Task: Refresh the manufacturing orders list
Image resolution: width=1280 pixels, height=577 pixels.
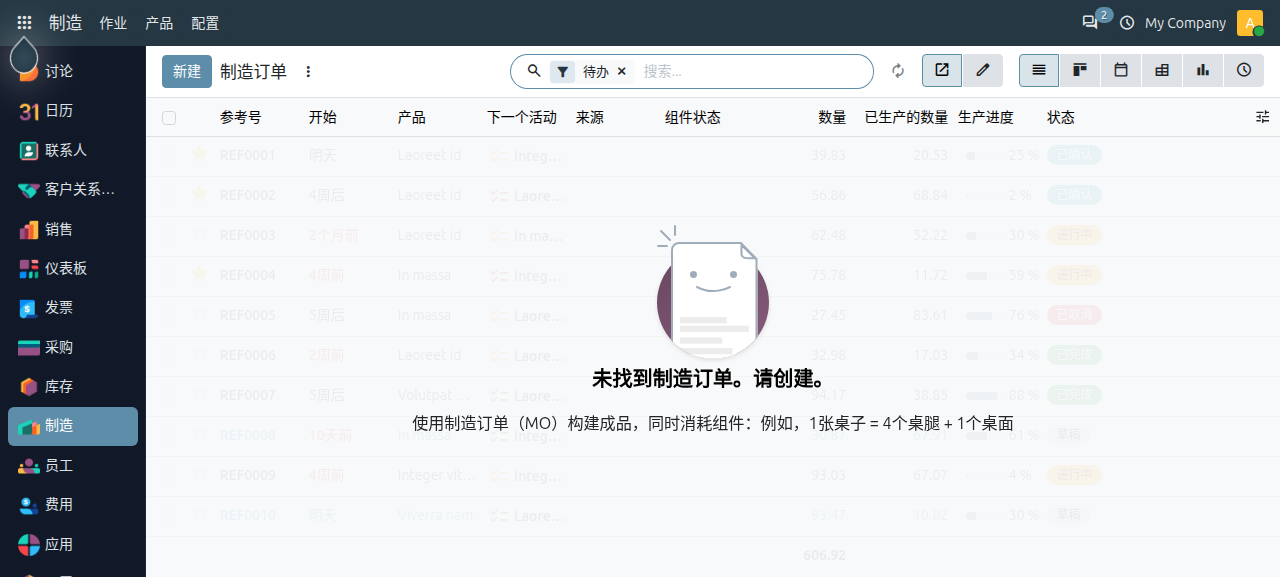Action: pos(898,71)
